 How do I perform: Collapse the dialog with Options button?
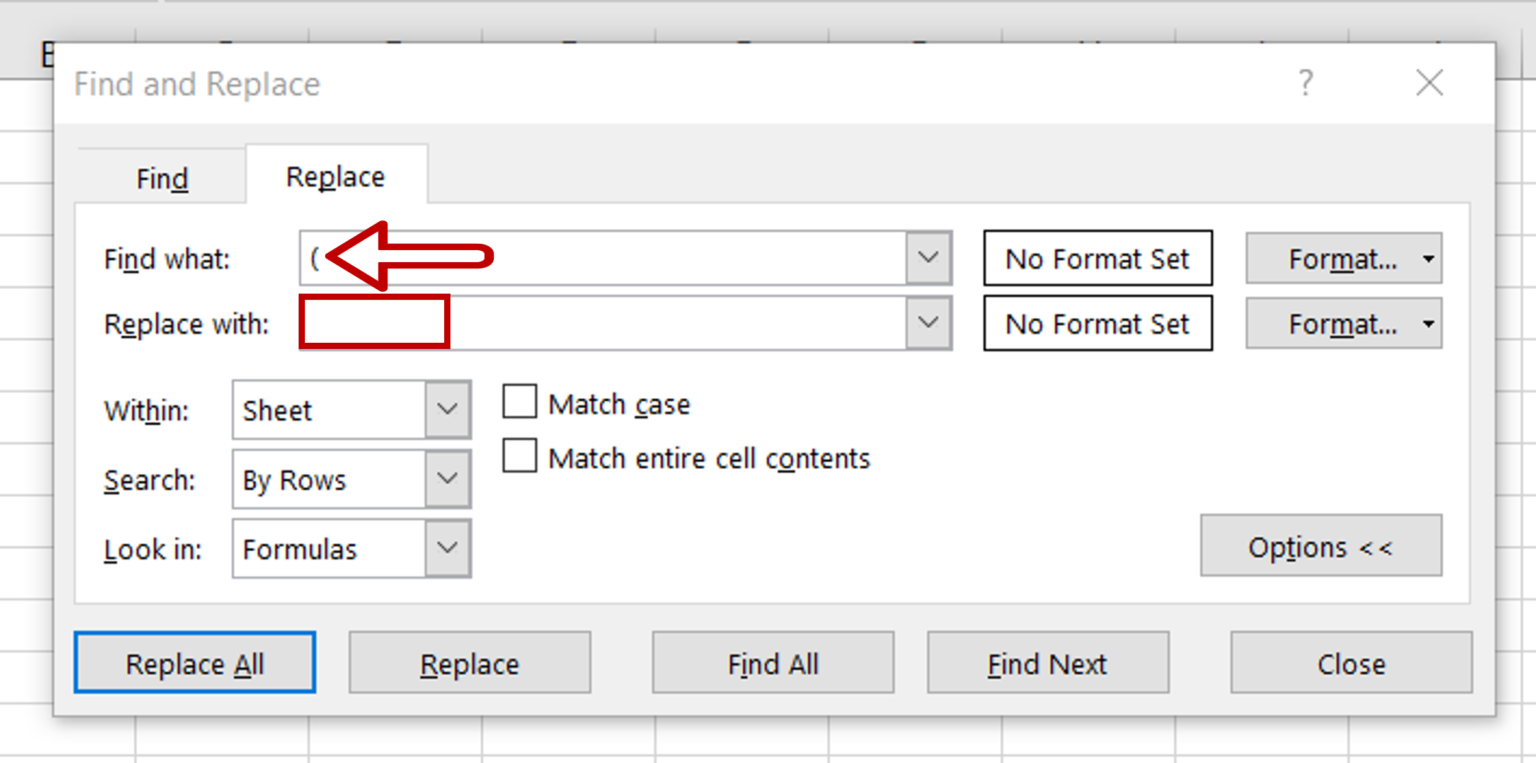click(x=1320, y=547)
